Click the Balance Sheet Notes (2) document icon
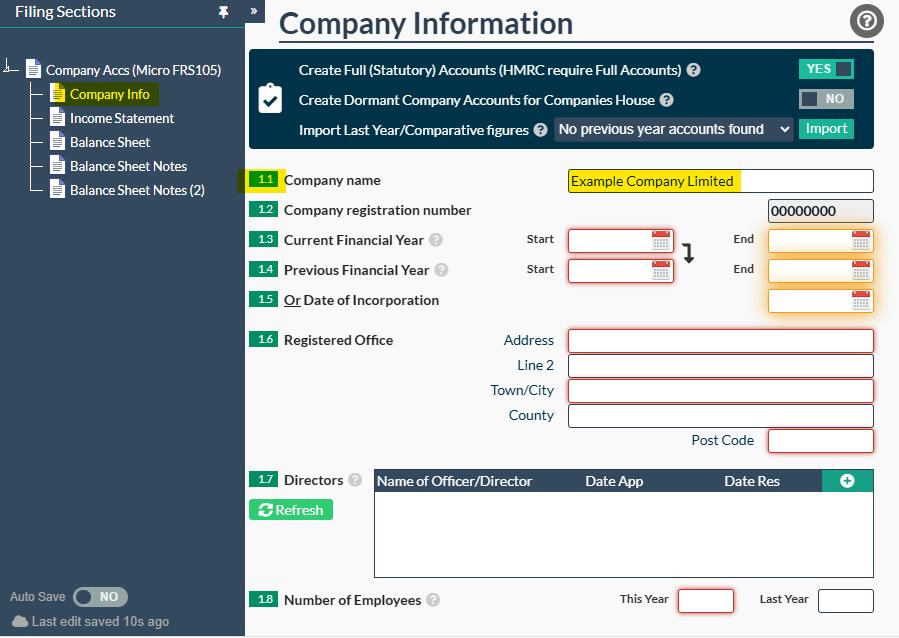The width and height of the screenshot is (899, 638). click(x=57, y=189)
